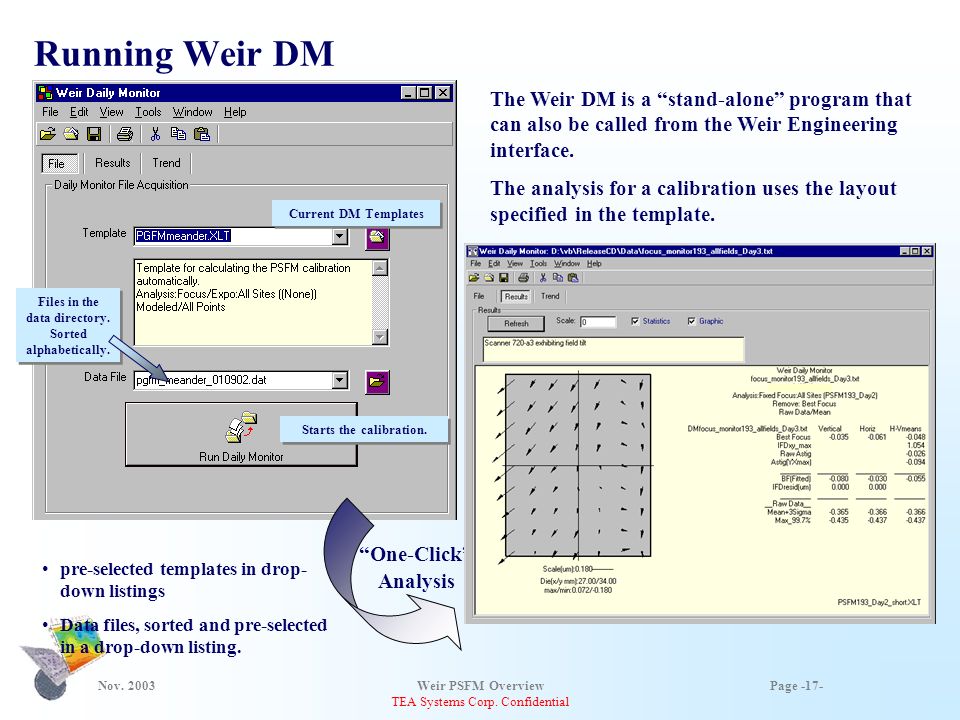Viewport: 960px width, 720px height.
Task: Click scroll up arrow of template description box
Action: coord(380,268)
